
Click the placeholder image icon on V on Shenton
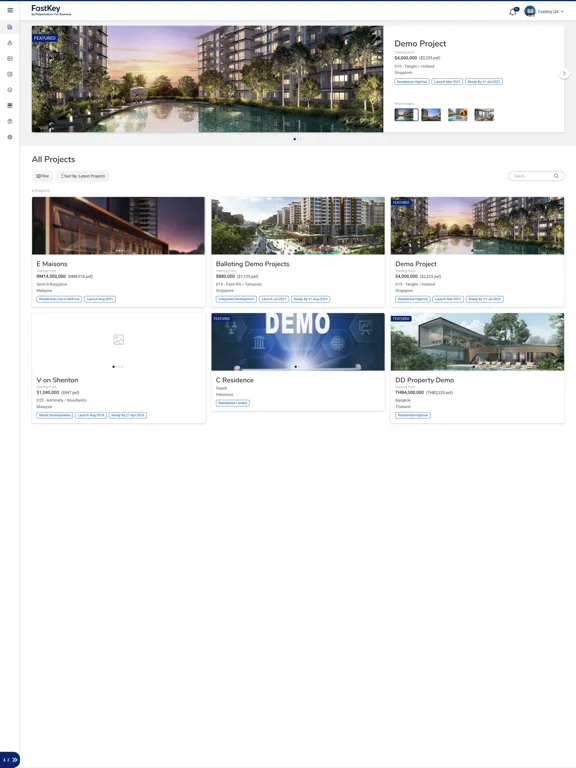pos(119,339)
